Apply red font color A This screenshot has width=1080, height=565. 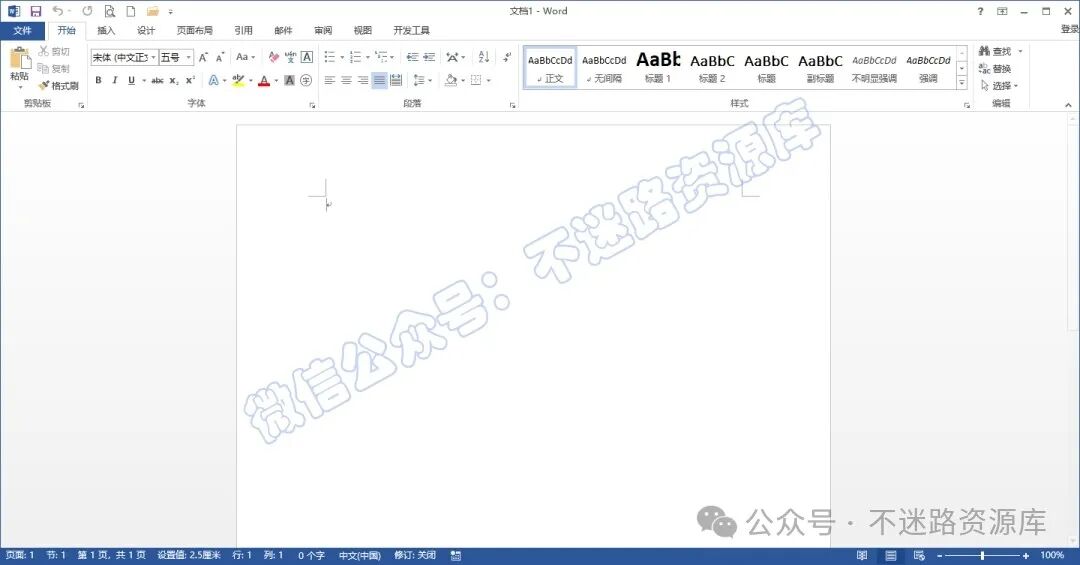pyautogui.click(x=264, y=81)
